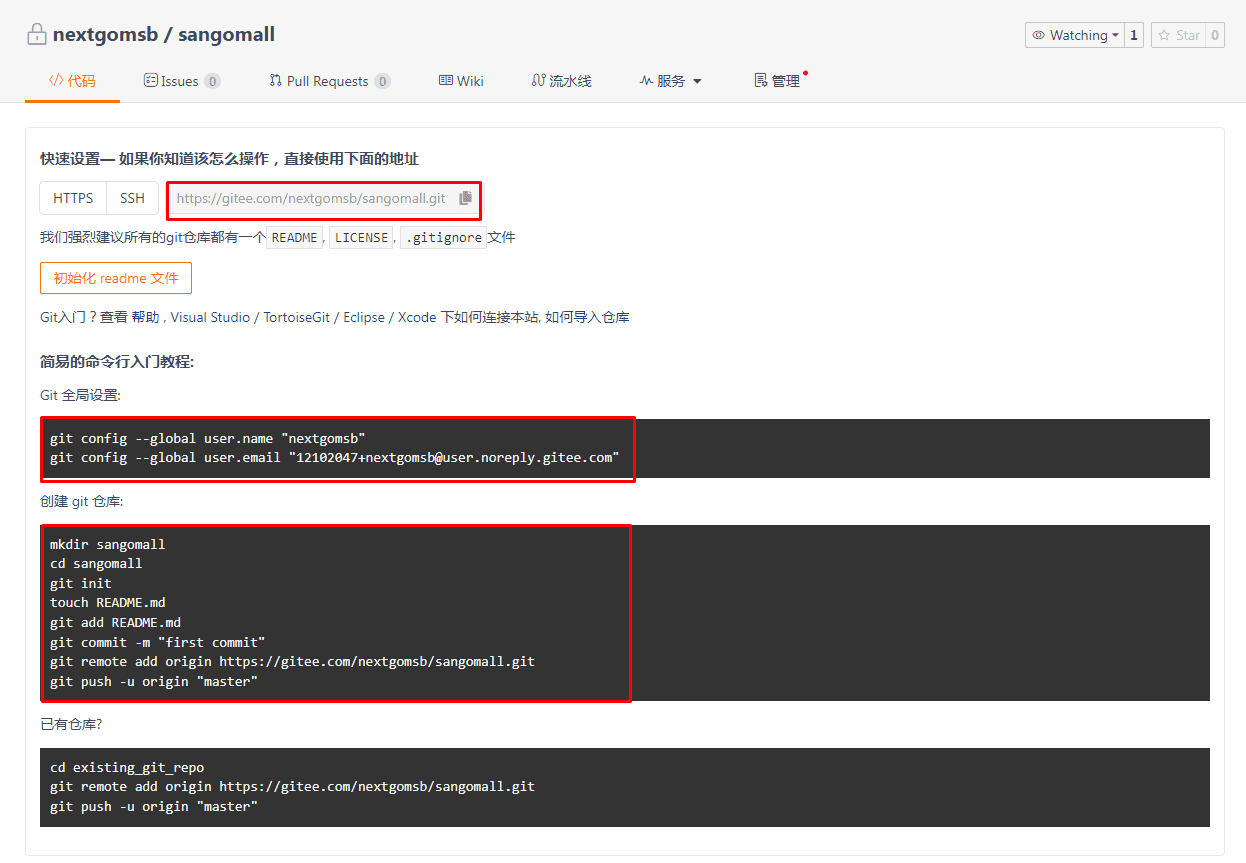Click the repository URL input field
This screenshot has height=863, width=1246.
tap(311, 199)
